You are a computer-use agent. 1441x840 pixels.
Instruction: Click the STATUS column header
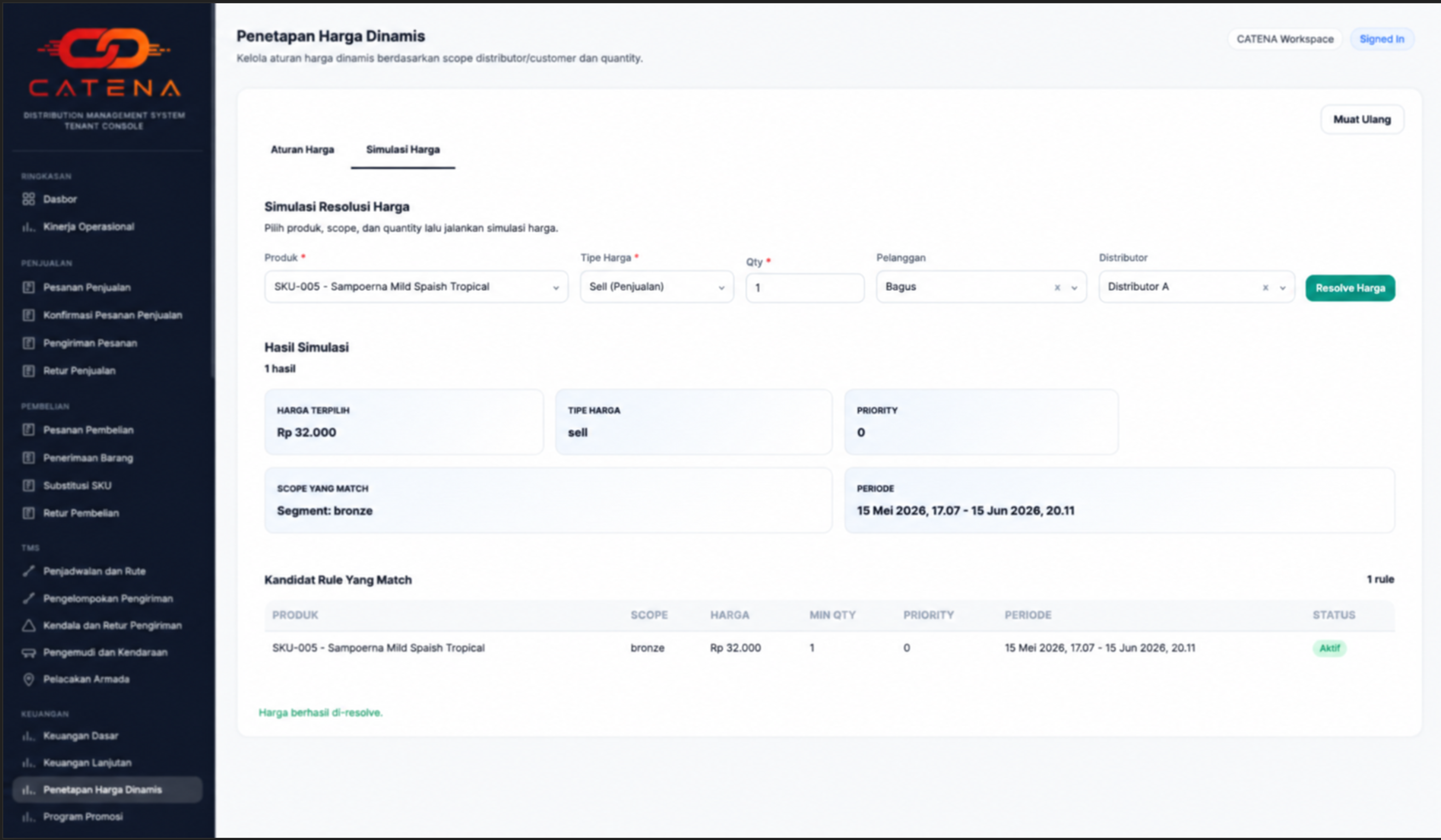1334,615
